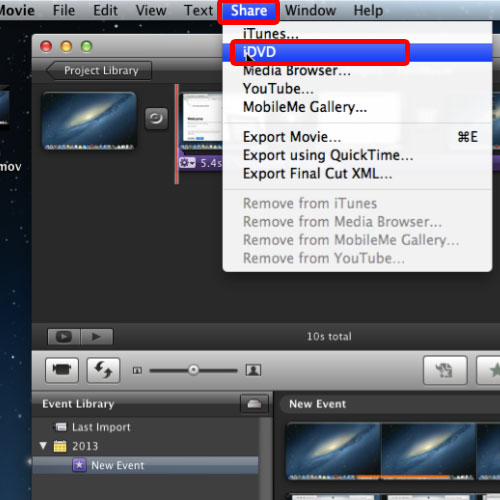
Task: Select Last Import in Event Library
Action: point(101,427)
